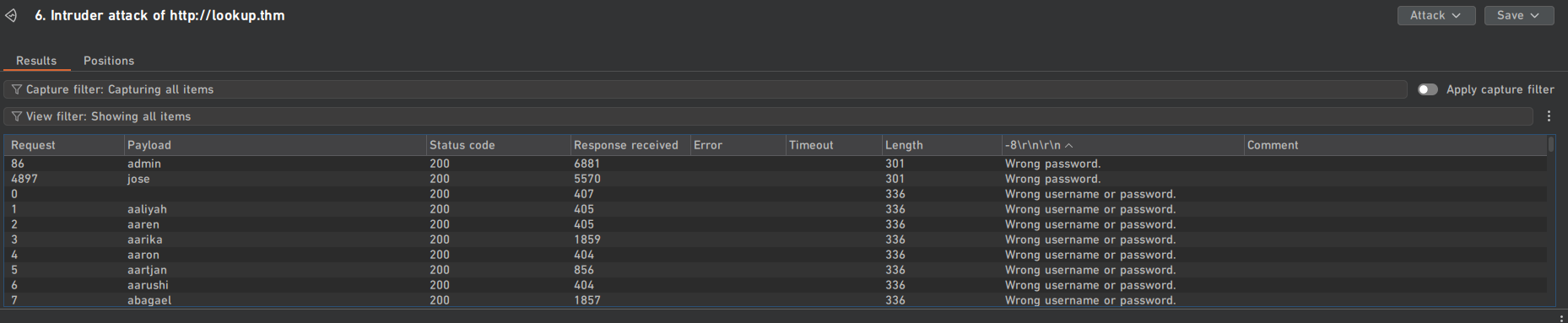Click request number 86
This screenshot has height=323, width=1568.
18,164
